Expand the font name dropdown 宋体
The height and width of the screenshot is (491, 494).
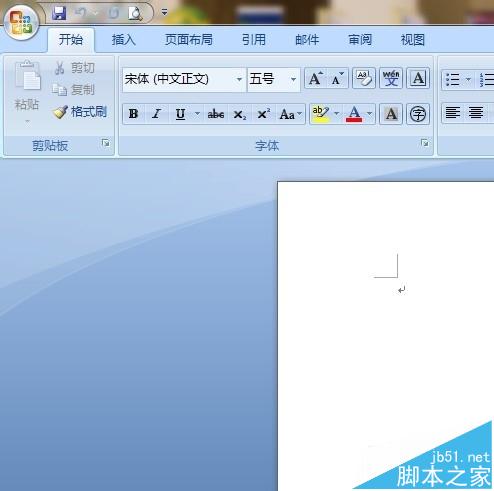pyautogui.click(x=239, y=79)
